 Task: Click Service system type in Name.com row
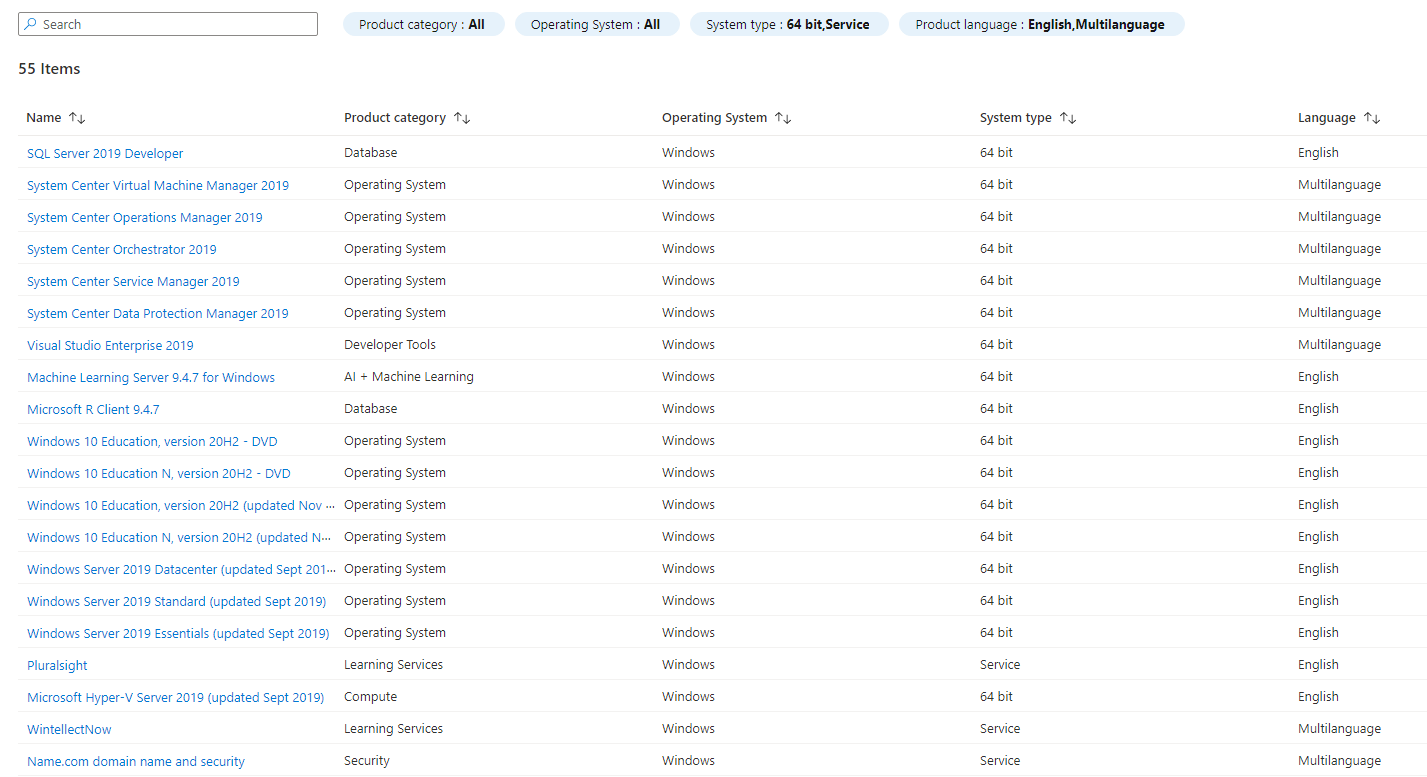[1000, 761]
